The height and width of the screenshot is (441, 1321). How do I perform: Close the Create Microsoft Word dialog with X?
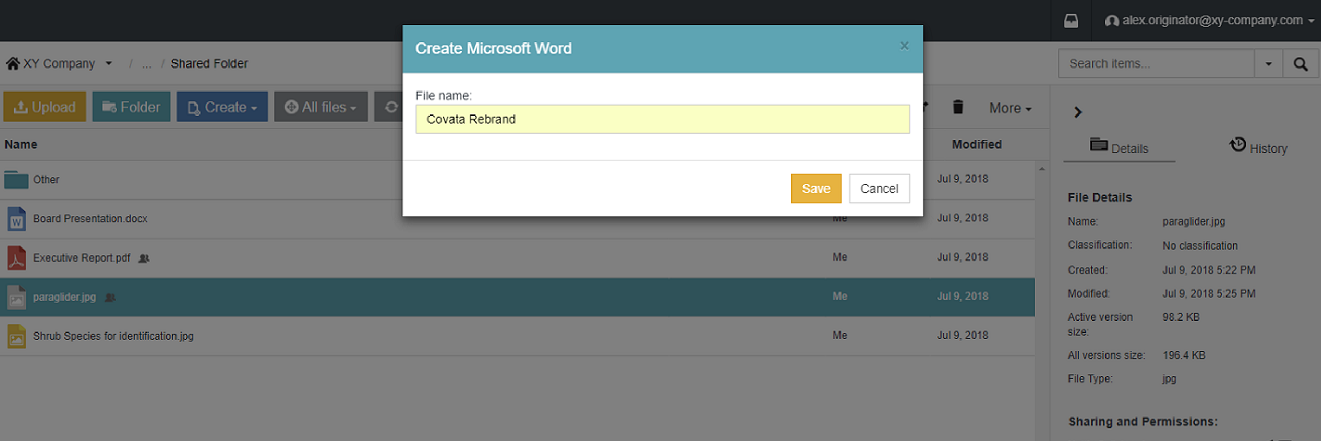click(904, 46)
